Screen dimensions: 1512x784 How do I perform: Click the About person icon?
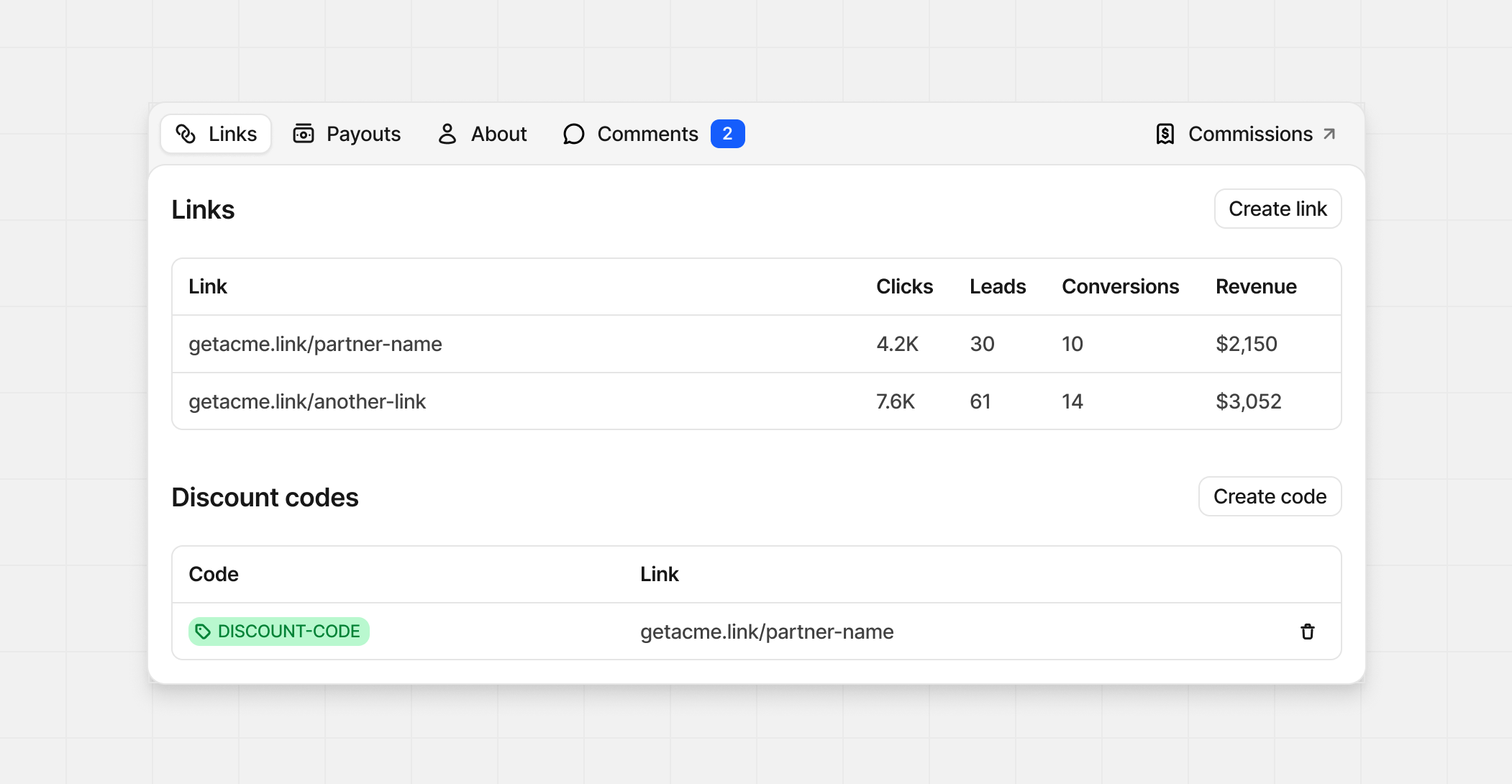(x=447, y=134)
